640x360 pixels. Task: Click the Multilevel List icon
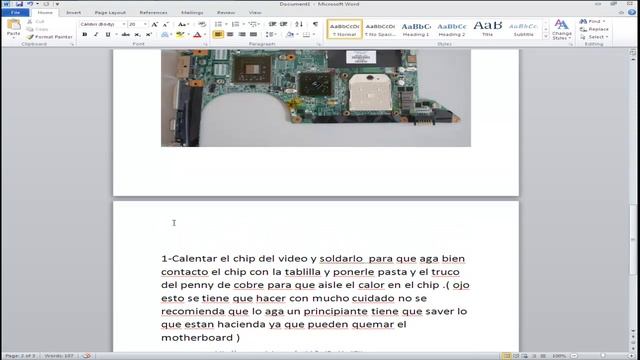tap(253, 24)
